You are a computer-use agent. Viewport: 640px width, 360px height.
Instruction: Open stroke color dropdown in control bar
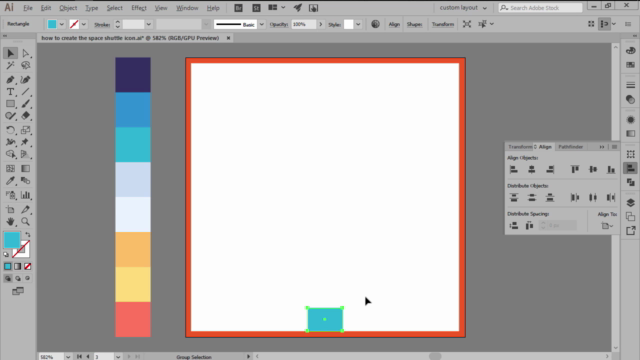tap(84, 24)
